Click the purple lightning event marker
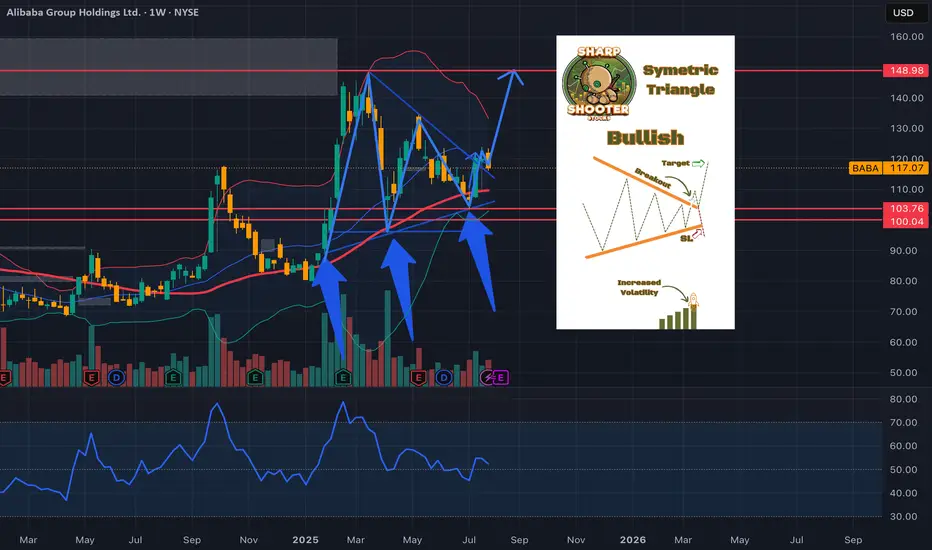 [x=488, y=377]
